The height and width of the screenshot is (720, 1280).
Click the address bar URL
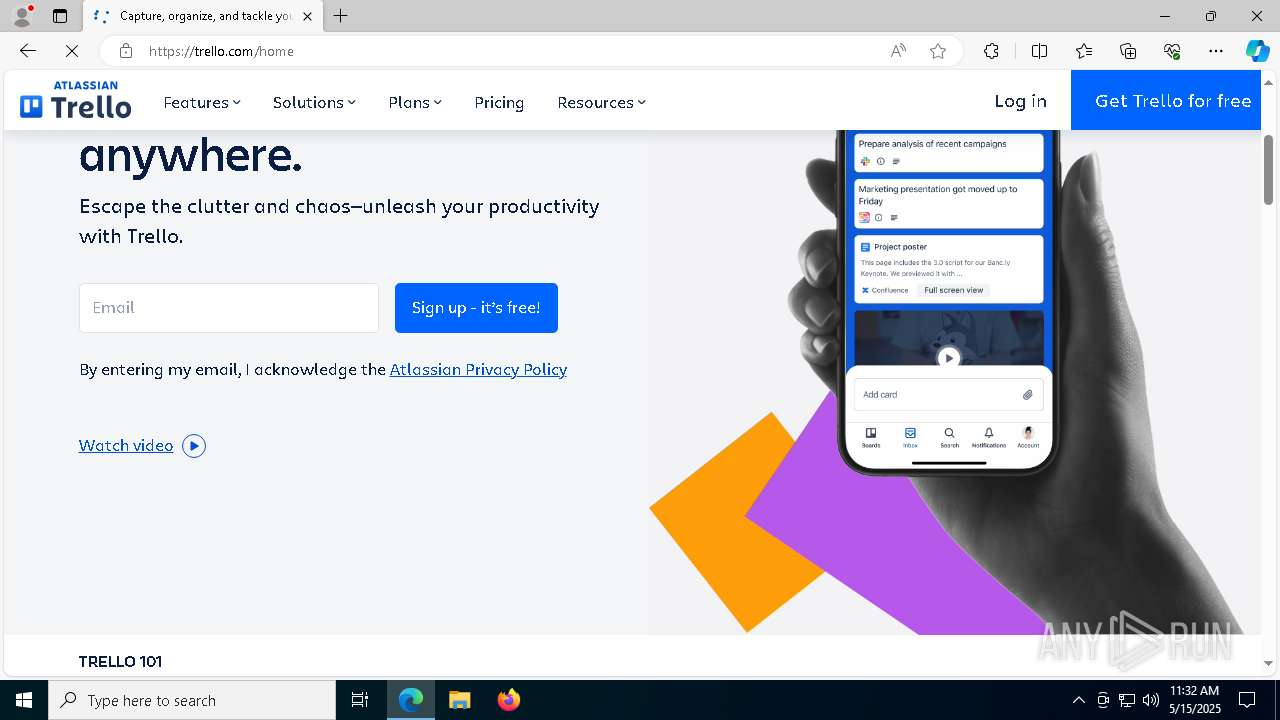coord(221,51)
